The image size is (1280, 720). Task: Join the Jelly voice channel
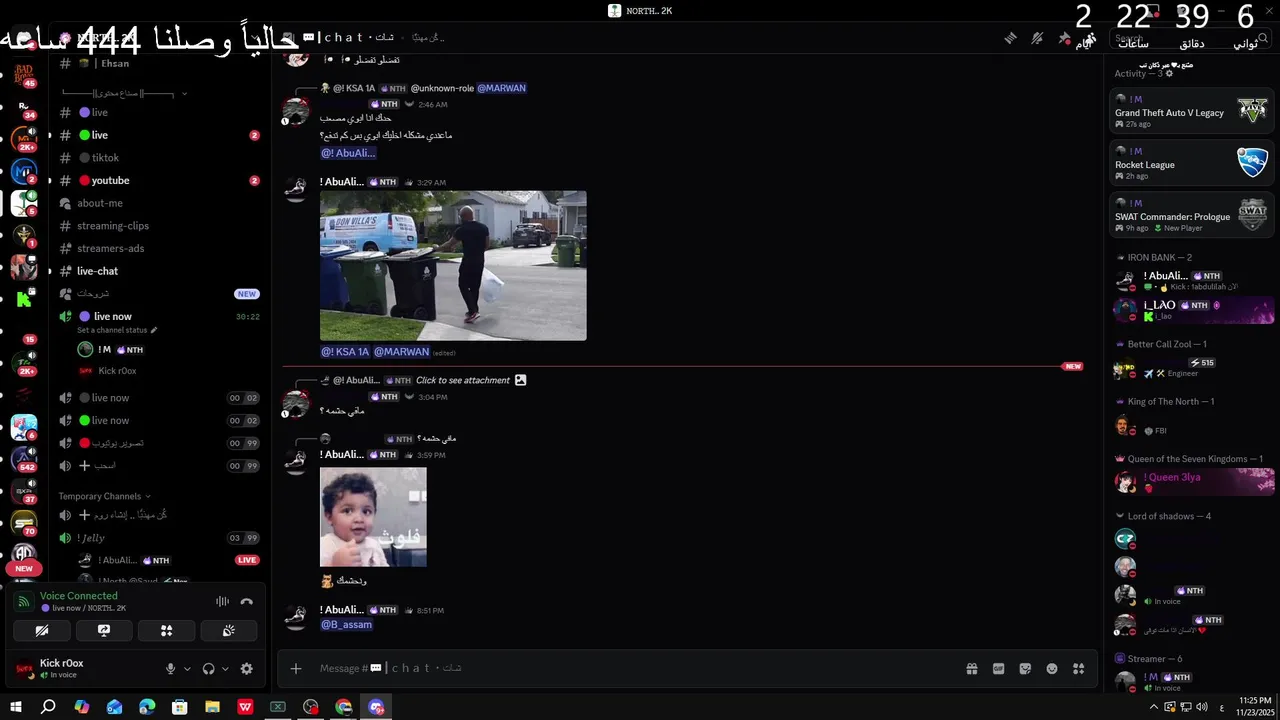point(155,538)
